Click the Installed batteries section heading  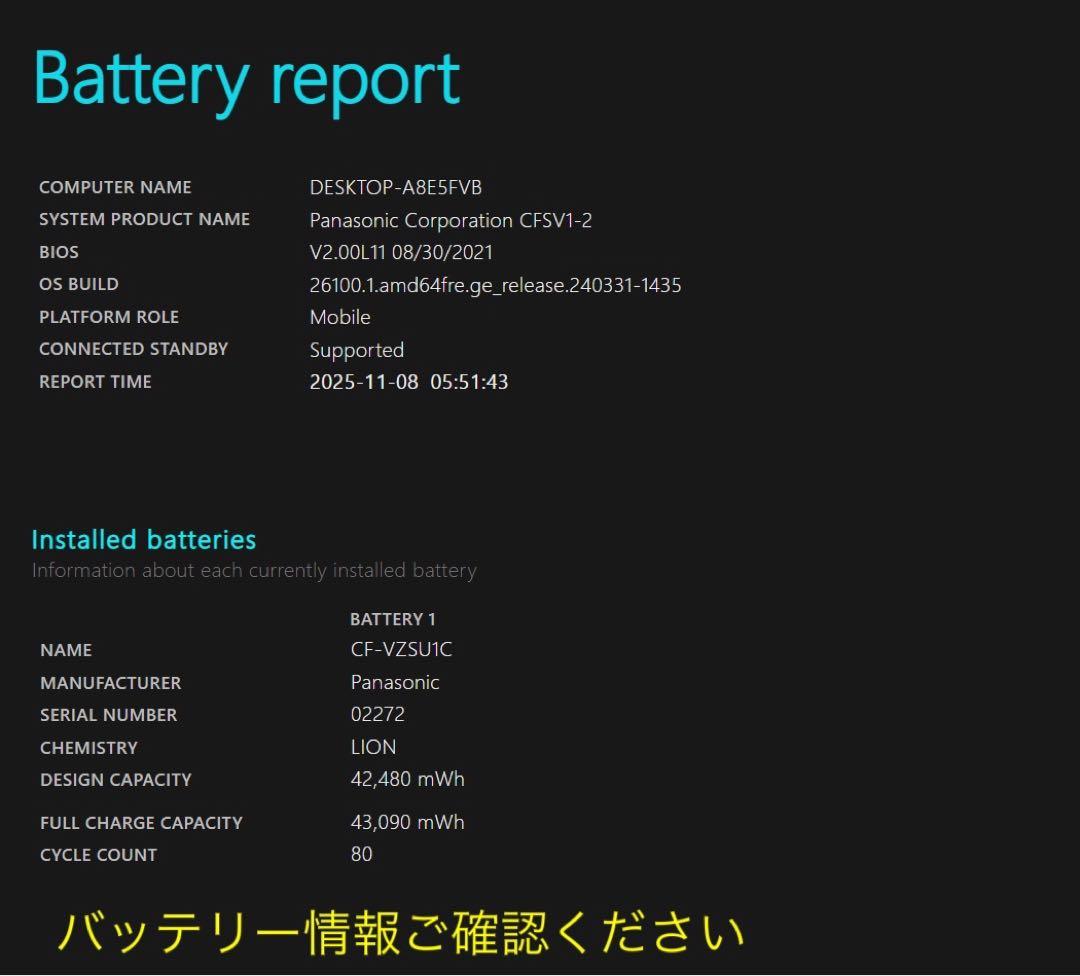(x=143, y=539)
